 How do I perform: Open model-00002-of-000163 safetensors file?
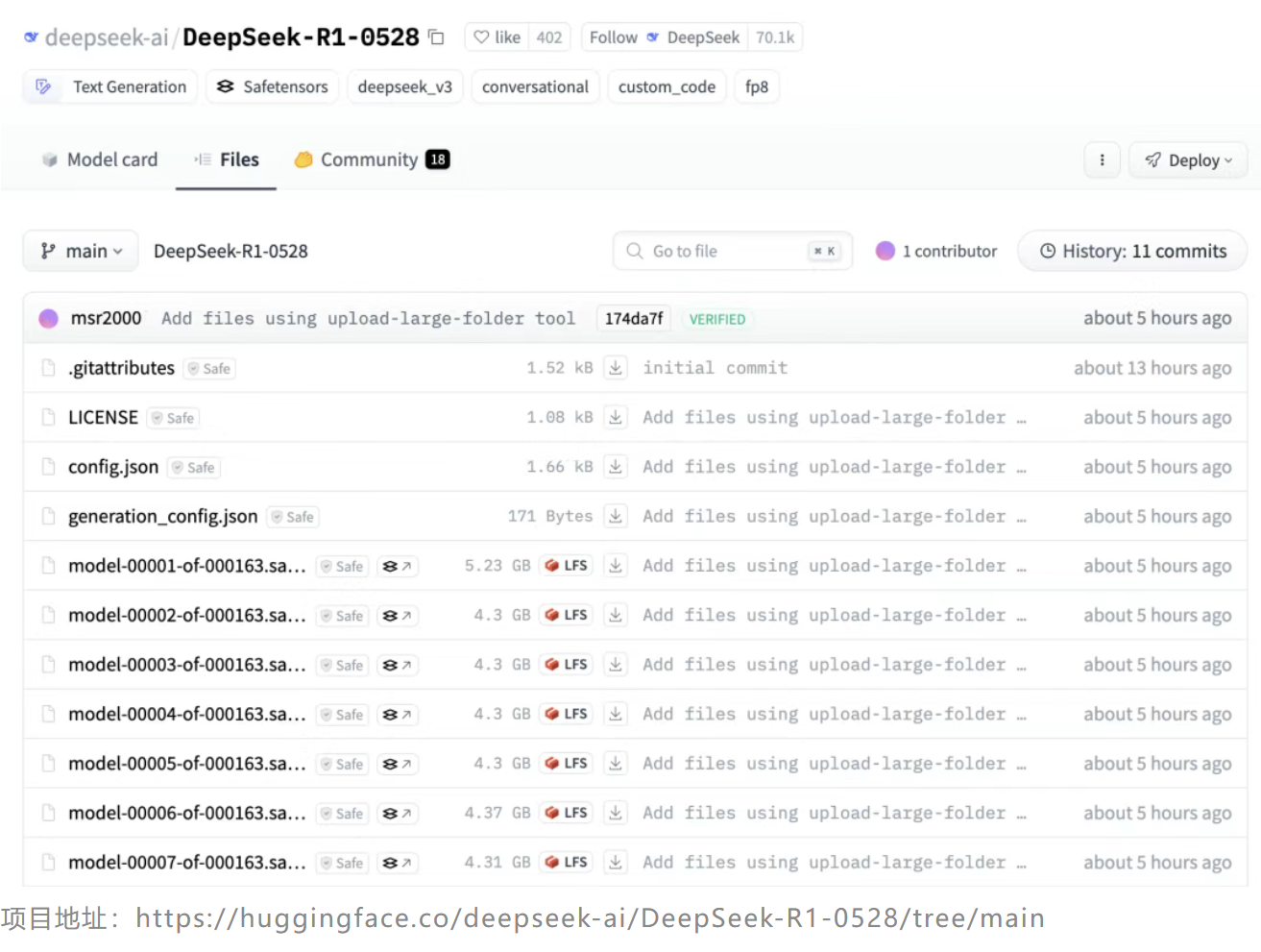[x=187, y=615]
